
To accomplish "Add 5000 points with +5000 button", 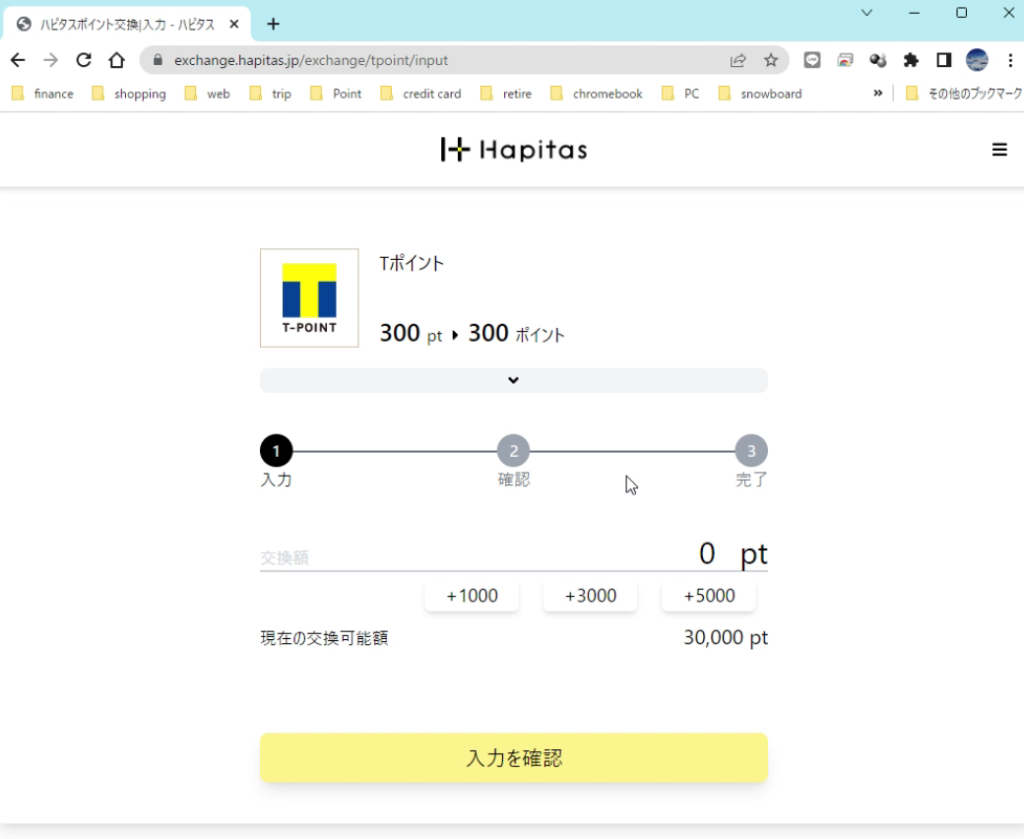I will coord(709,595).
